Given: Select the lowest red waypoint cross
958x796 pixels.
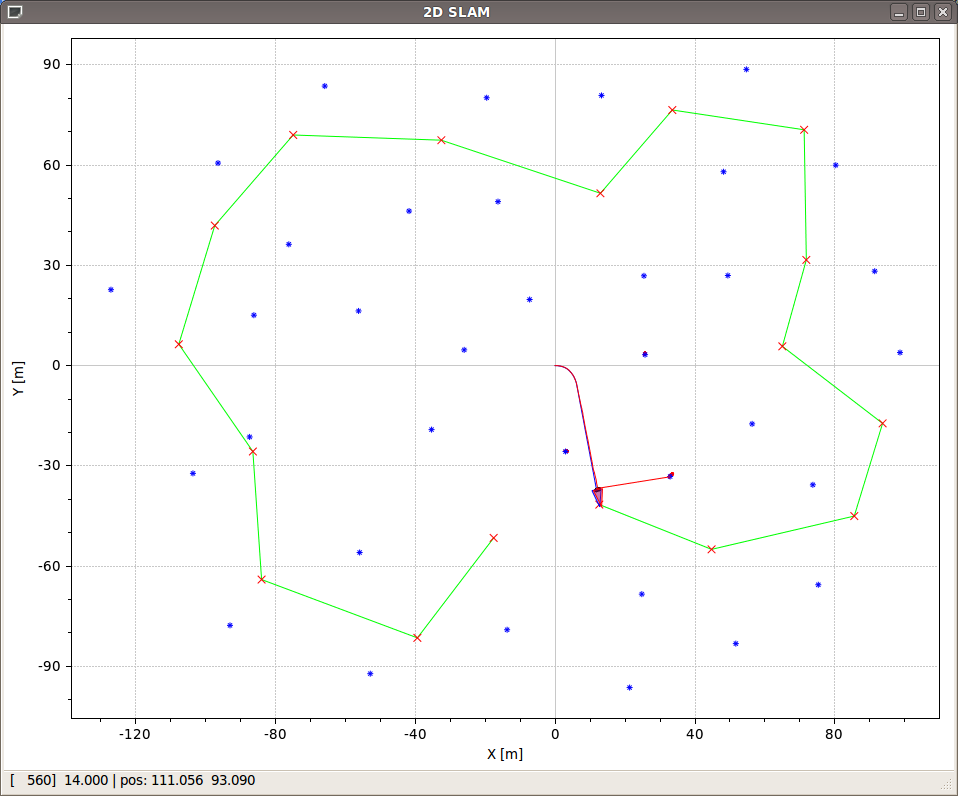Looking at the screenshot, I should (x=417, y=638).
